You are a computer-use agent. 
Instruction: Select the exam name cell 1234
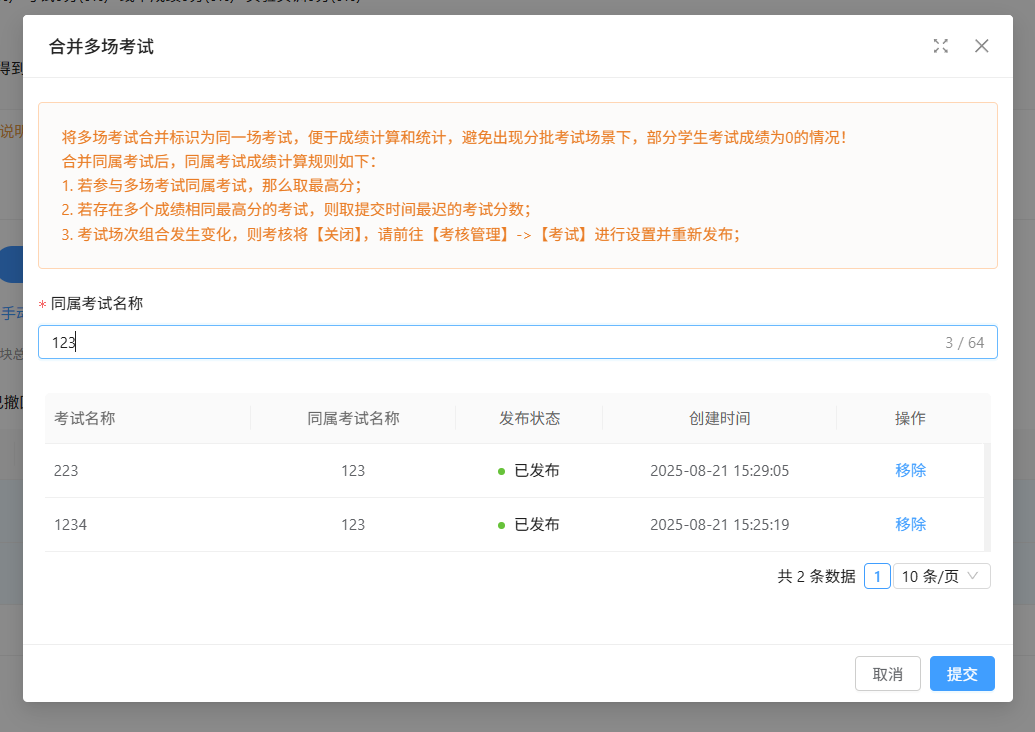[70, 524]
